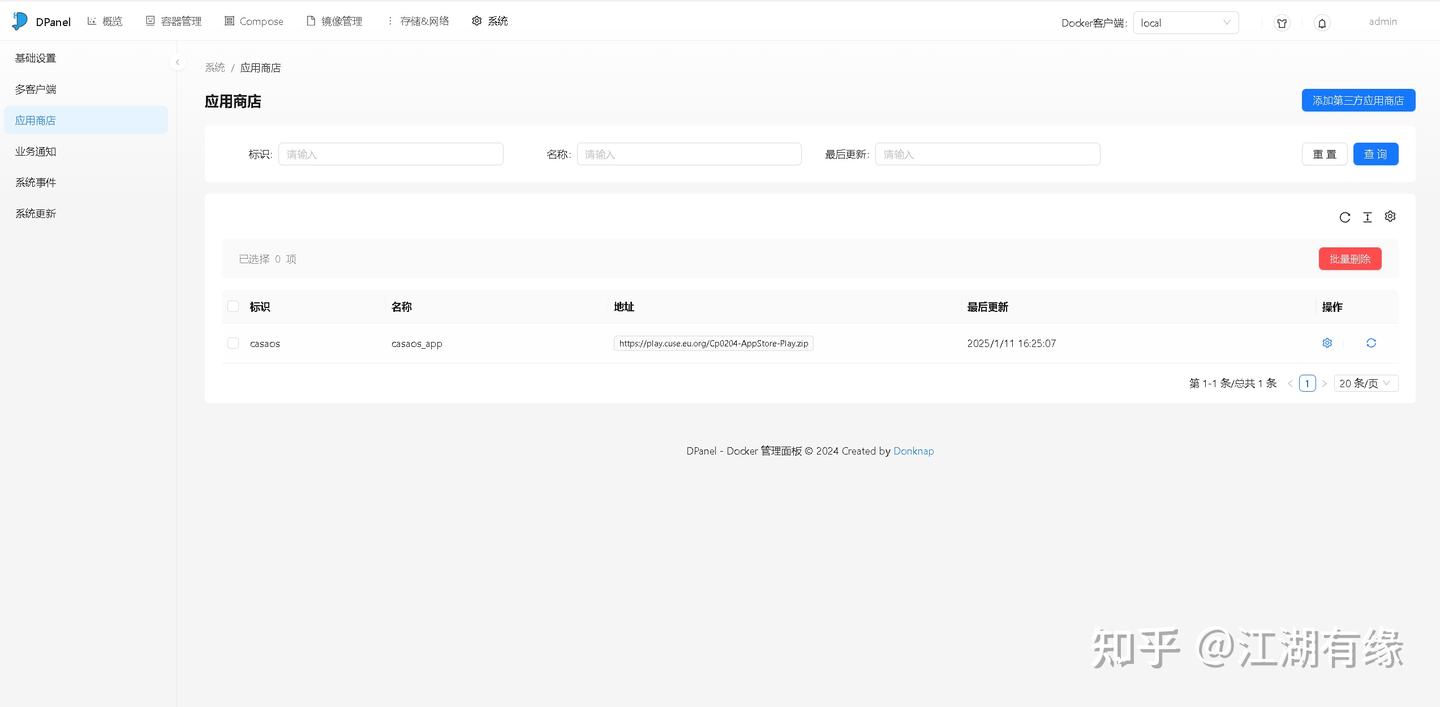Refresh the table with the reload icon

coord(1345,217)
